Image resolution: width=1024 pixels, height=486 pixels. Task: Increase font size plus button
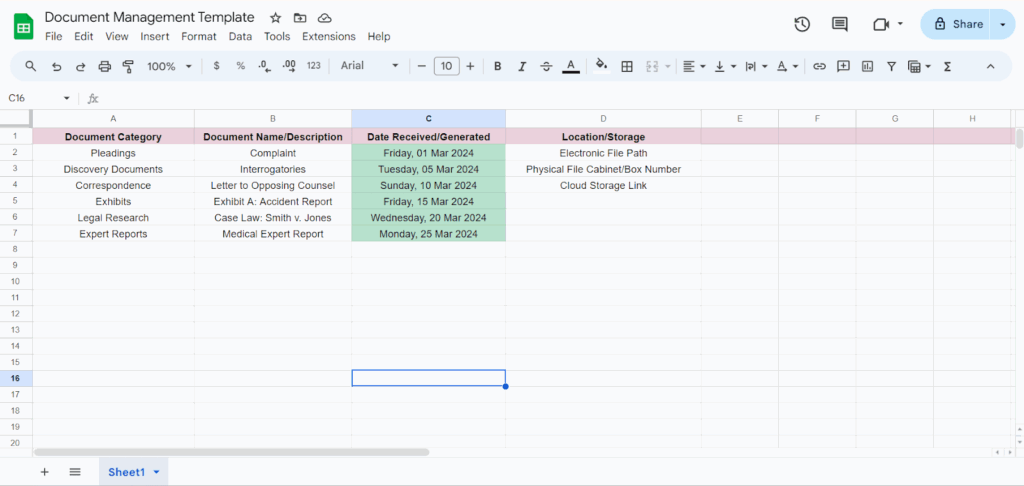click(470, 66)
